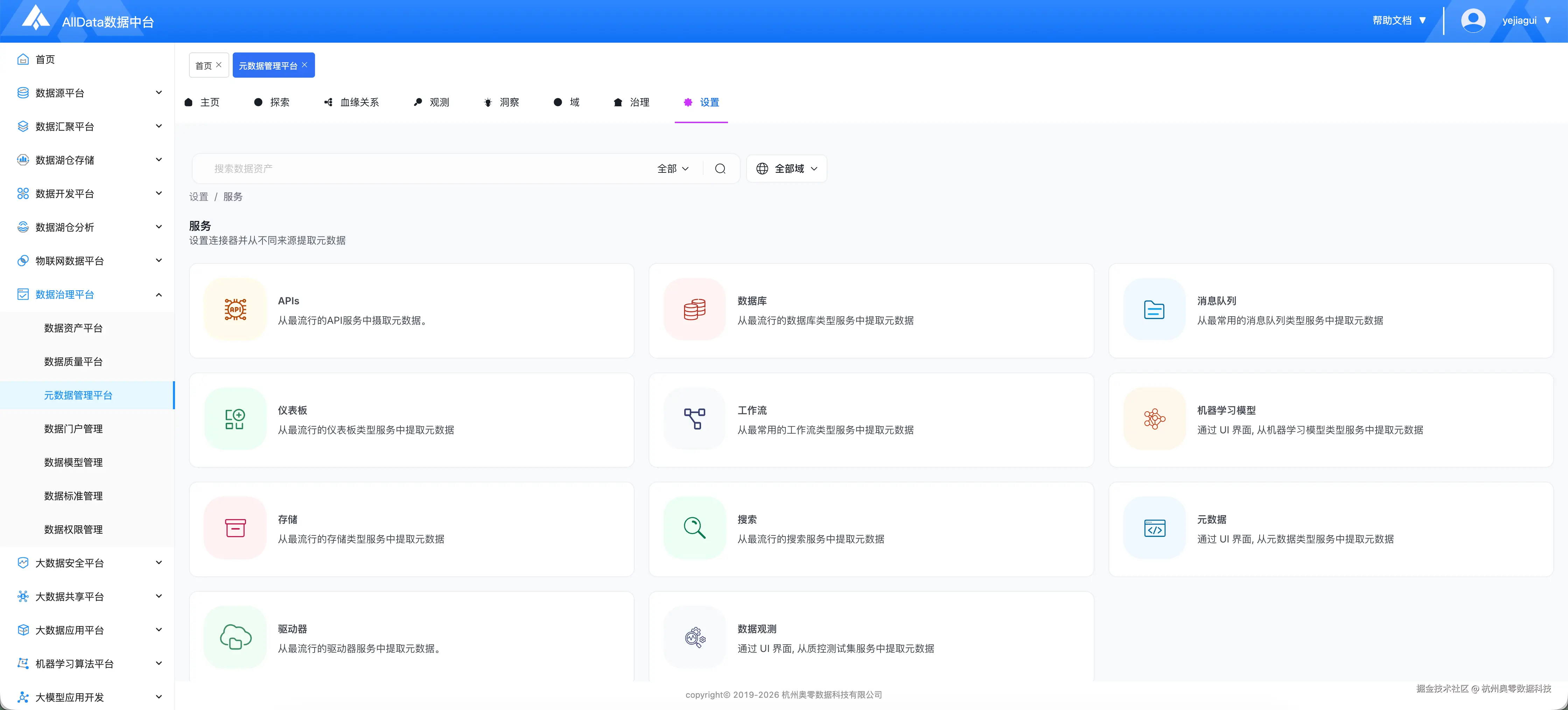Open the 消息队列 message queue icon
The width and height of the screenshot is (1568, 710).
pos(1154,310)
